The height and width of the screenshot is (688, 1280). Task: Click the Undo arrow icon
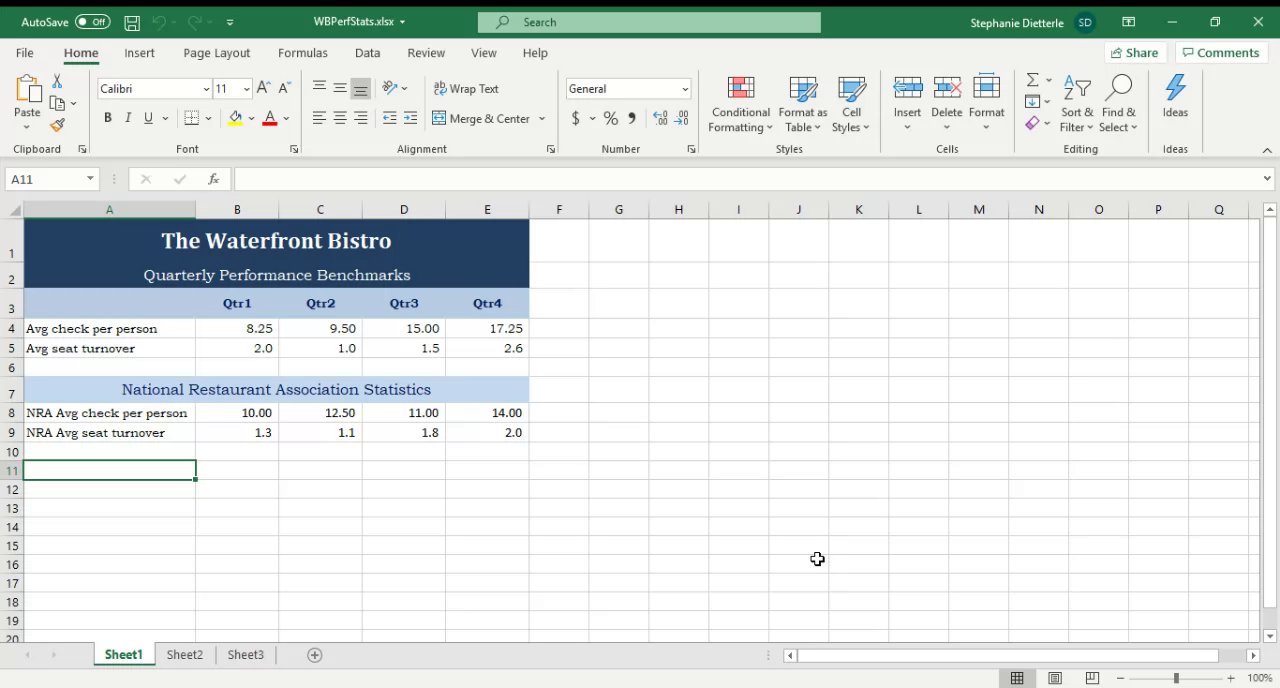[x=160, y=22]
